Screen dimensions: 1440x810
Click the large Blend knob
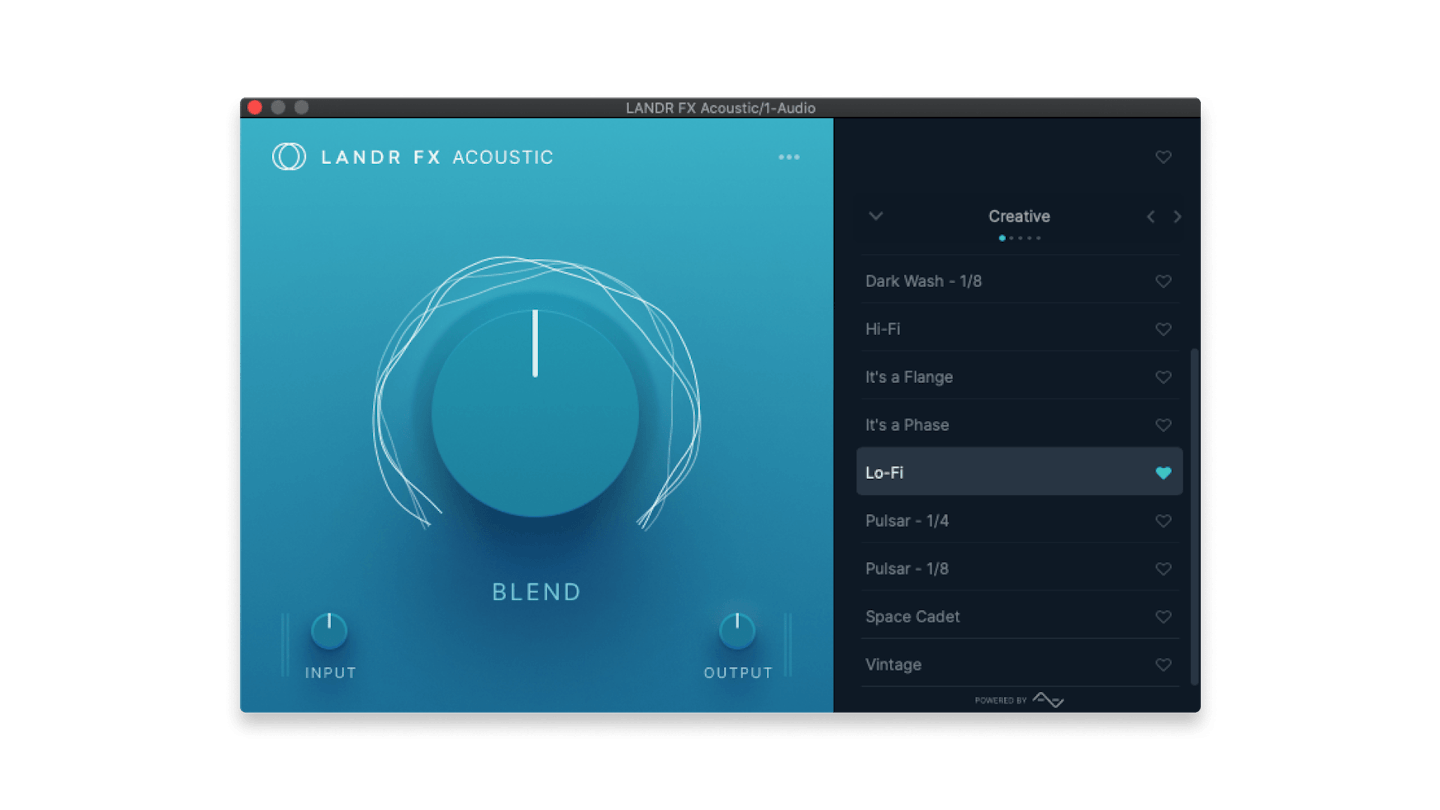click(535, 413)
